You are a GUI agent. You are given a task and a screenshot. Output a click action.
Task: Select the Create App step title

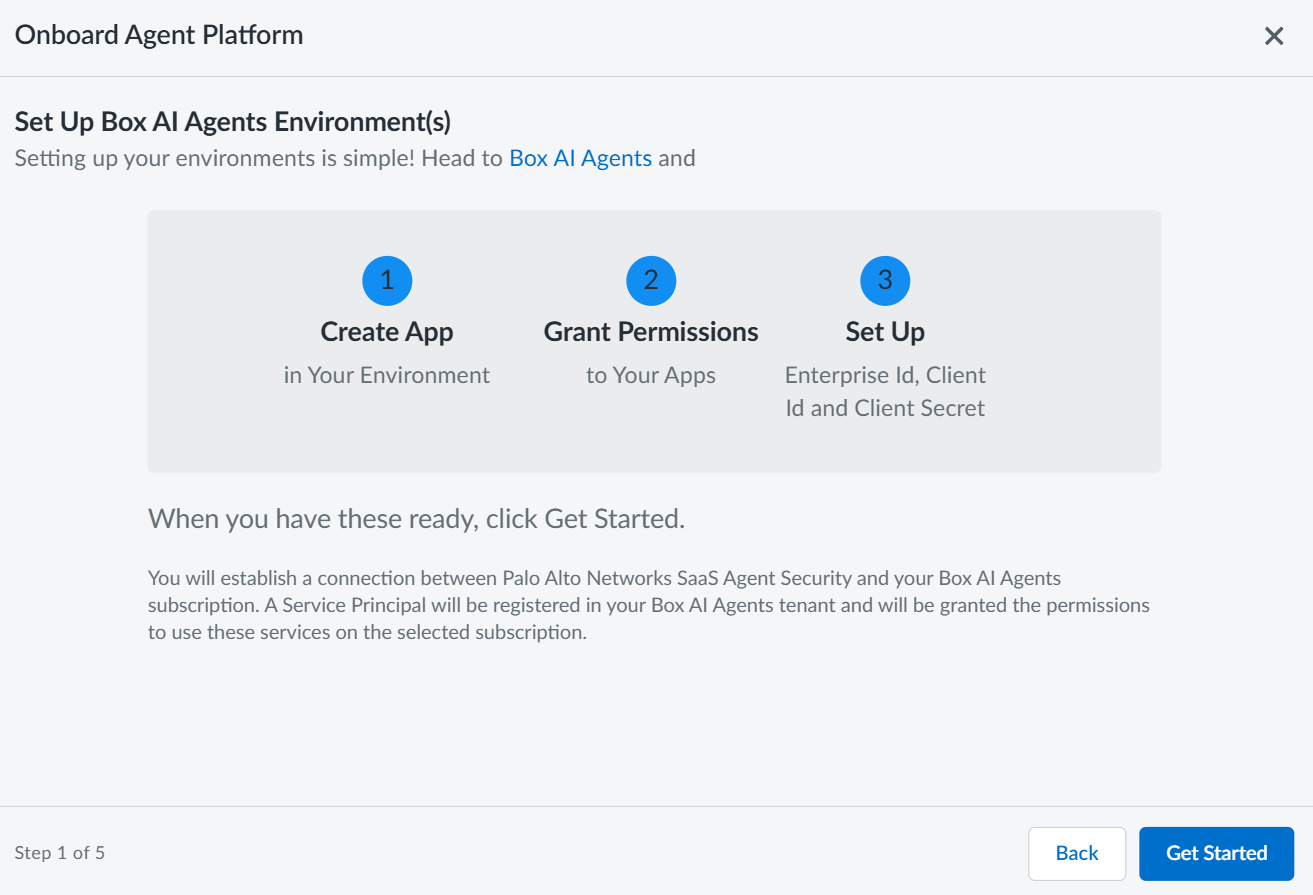pyautogui.click(x=387, y=332)
